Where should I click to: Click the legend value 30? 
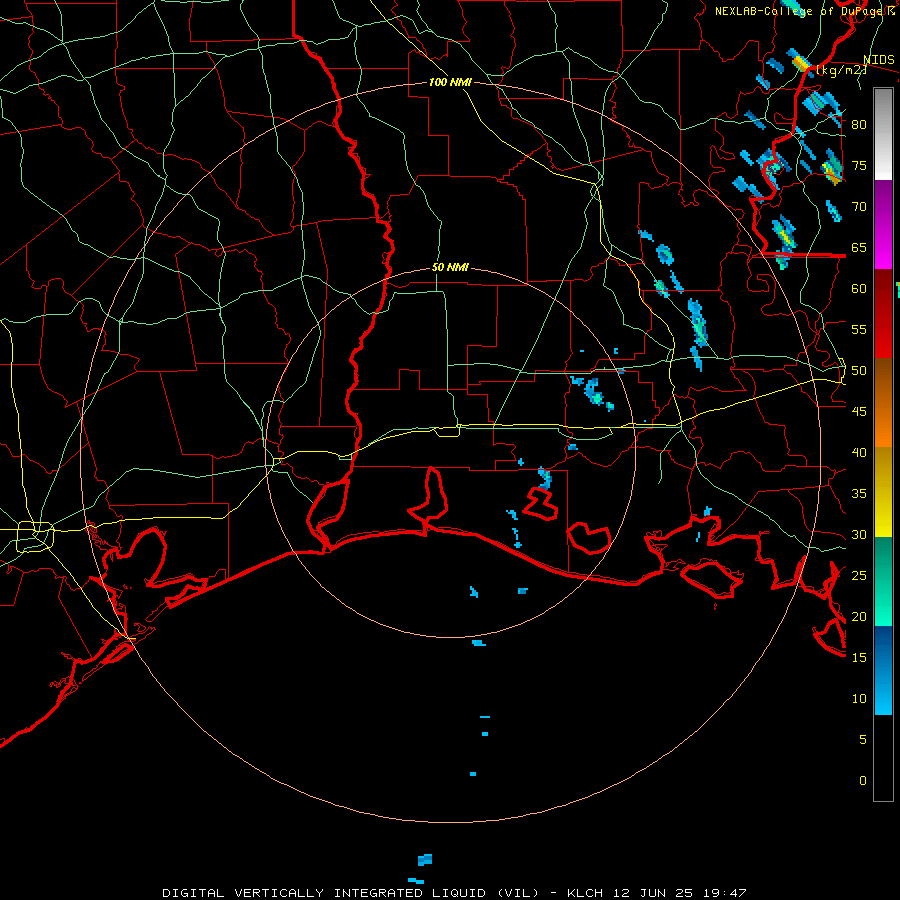click(x=859, y=535)
